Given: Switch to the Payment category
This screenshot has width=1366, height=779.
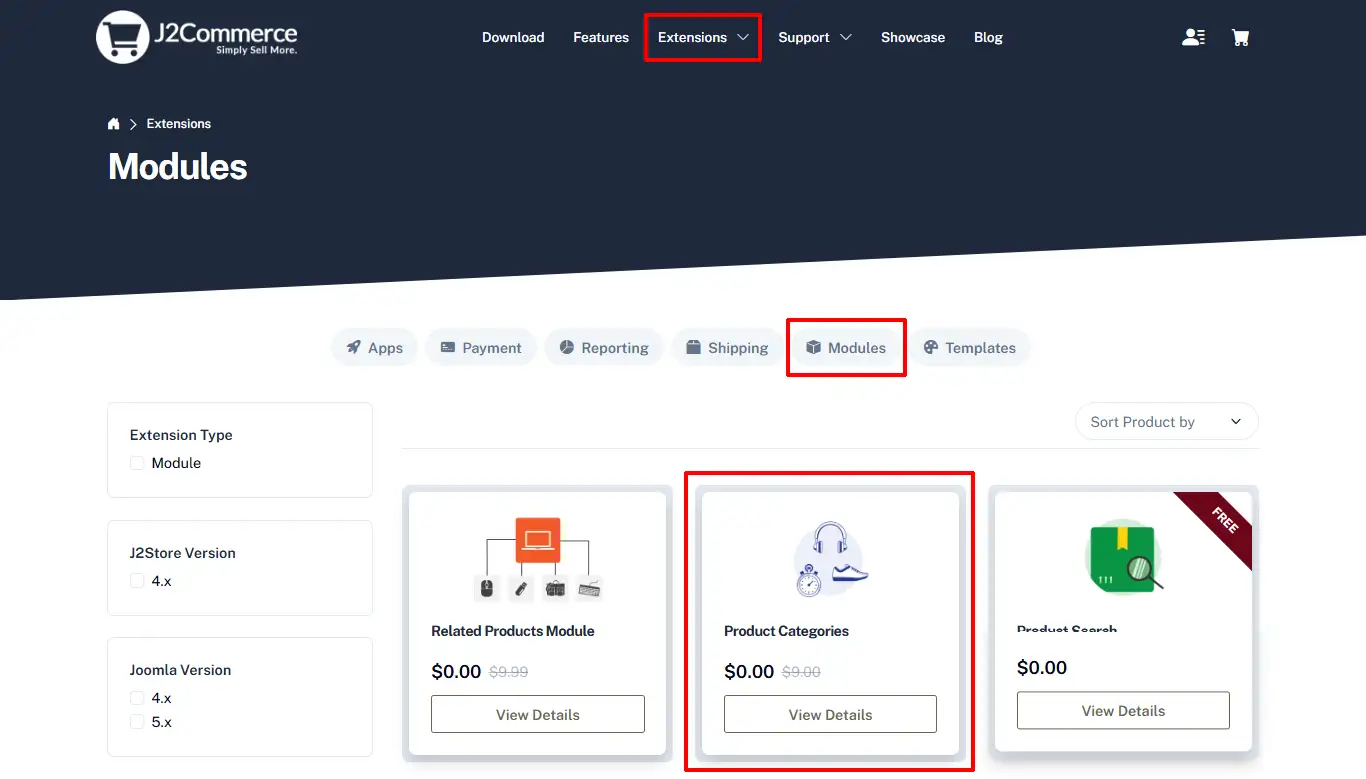Looking at the screenshot, I should pos(481,348).
